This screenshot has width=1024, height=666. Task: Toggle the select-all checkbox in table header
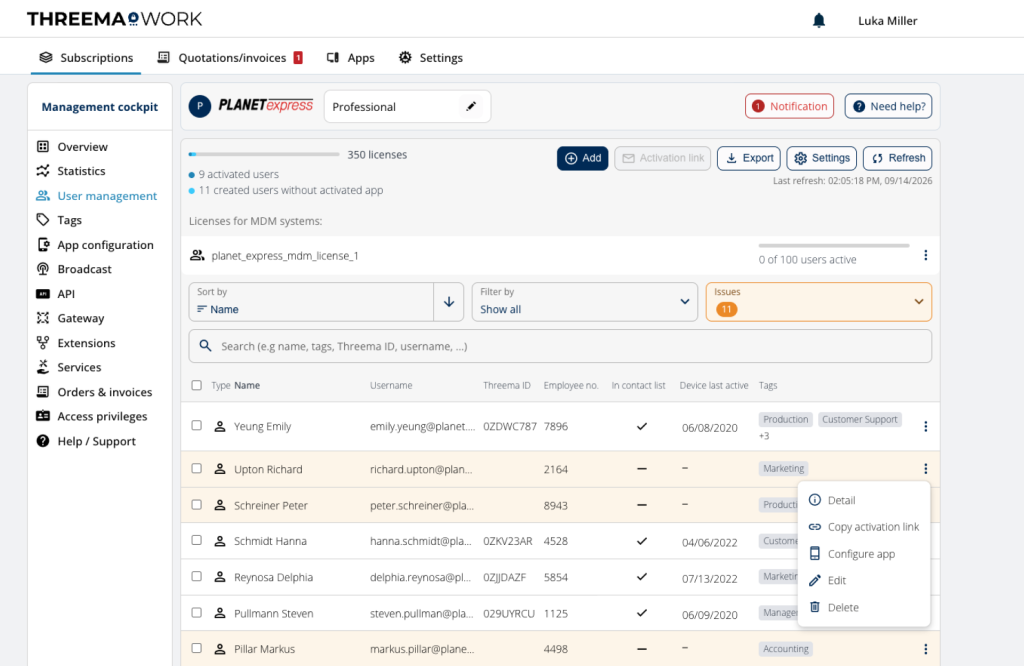(x=197, y=385)
